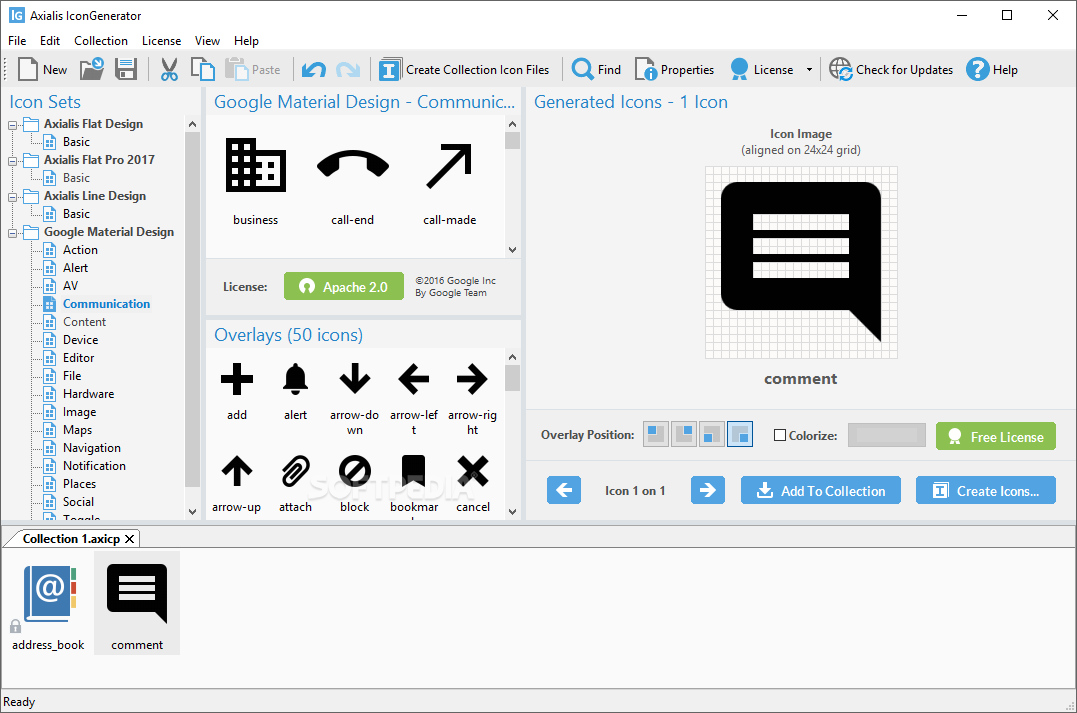Set overlay position to top-left
Viewport: 1077px width, 713px height.
[656, 434]
